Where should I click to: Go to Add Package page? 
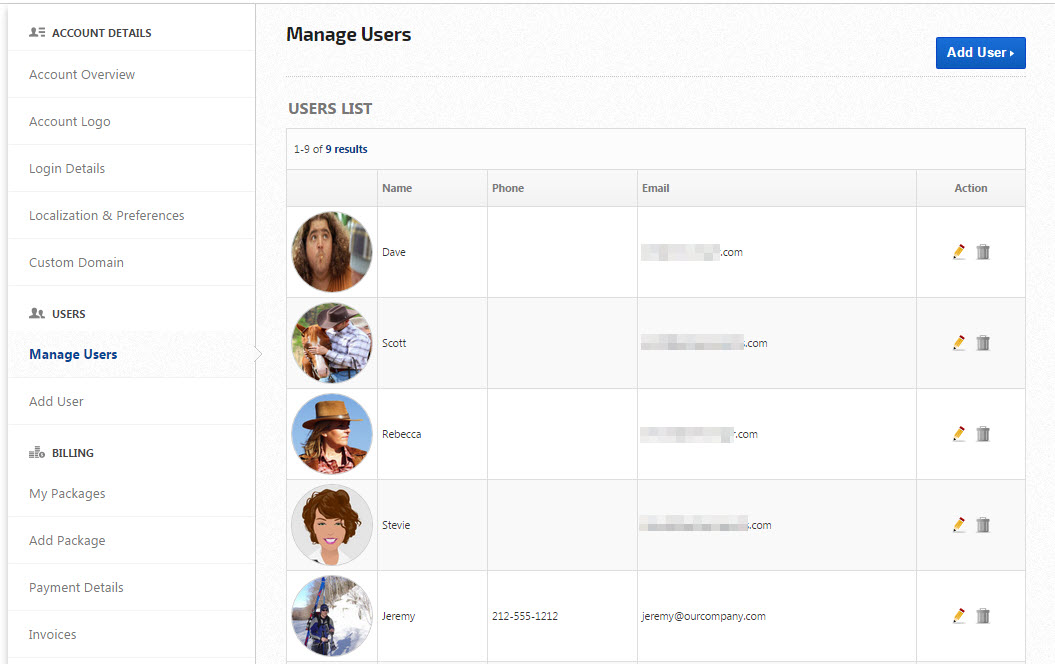tap(67, 540)
